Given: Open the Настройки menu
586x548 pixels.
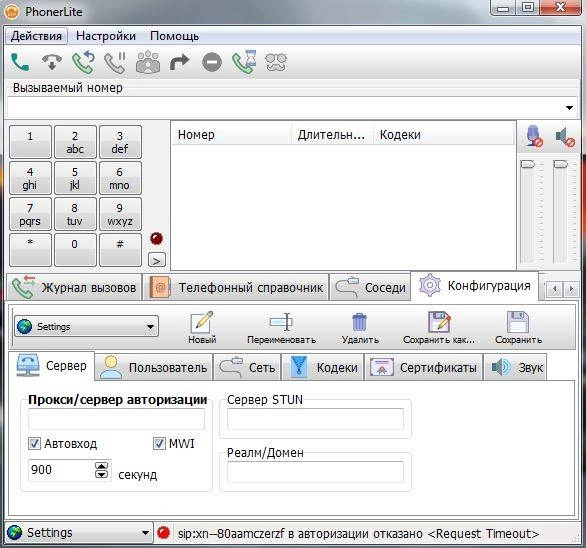Looking at the screenshot, I should pos(106,36).
